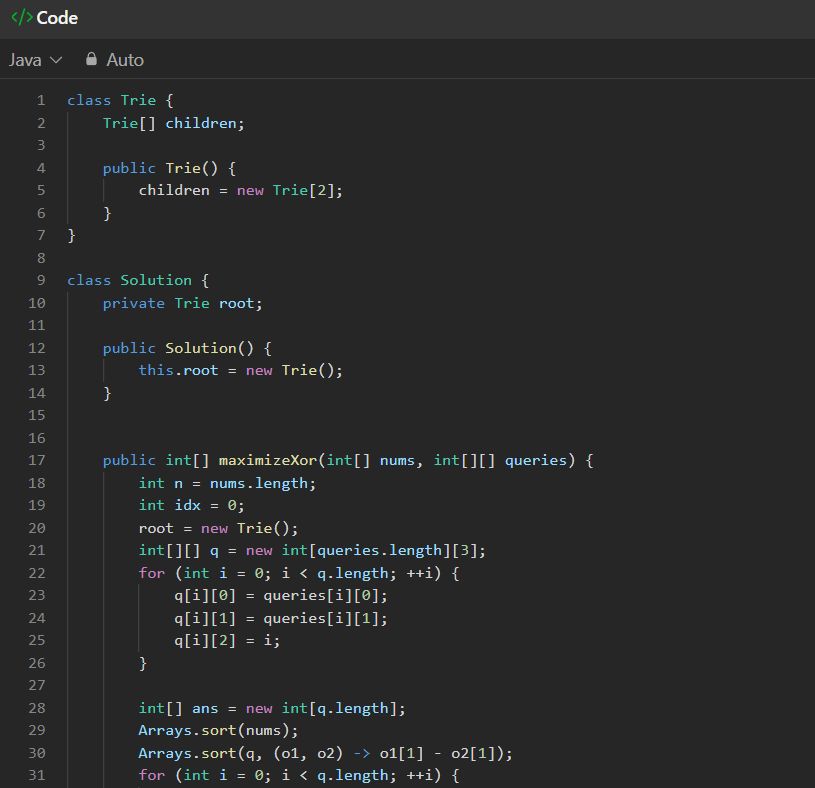Click 'int[] ans = new int[q.length];' line
815x788 pixels.
click(x=272, y=708)
